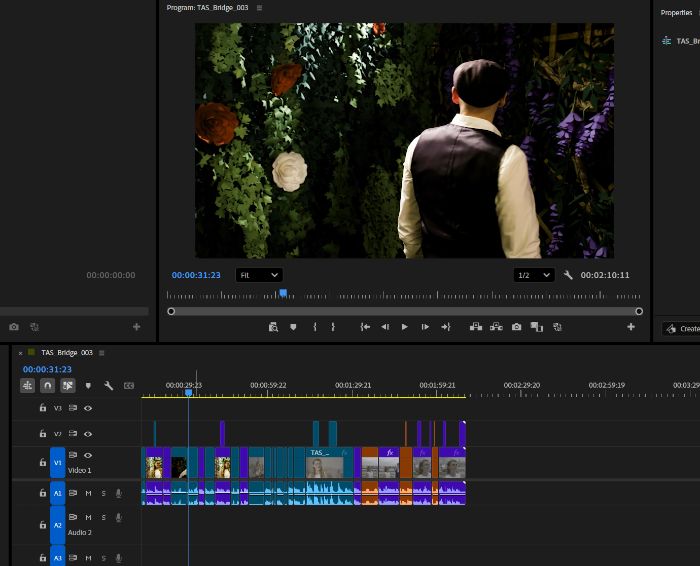Go to Out point in Program monitor
Image resolution: width=700 pixels, height=566 pixels.
coord(446,327)
